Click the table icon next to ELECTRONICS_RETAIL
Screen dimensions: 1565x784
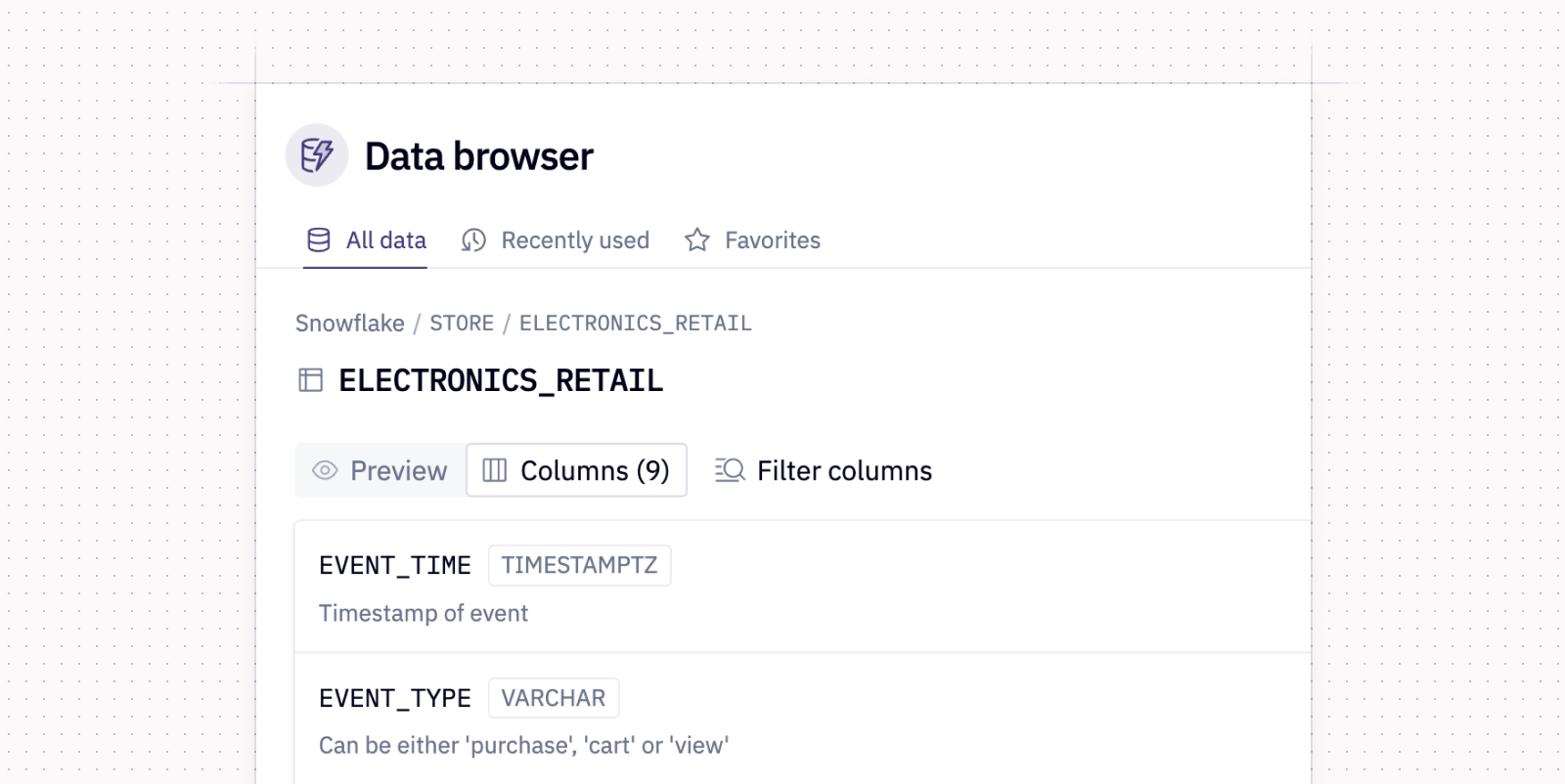pos(309,380)
